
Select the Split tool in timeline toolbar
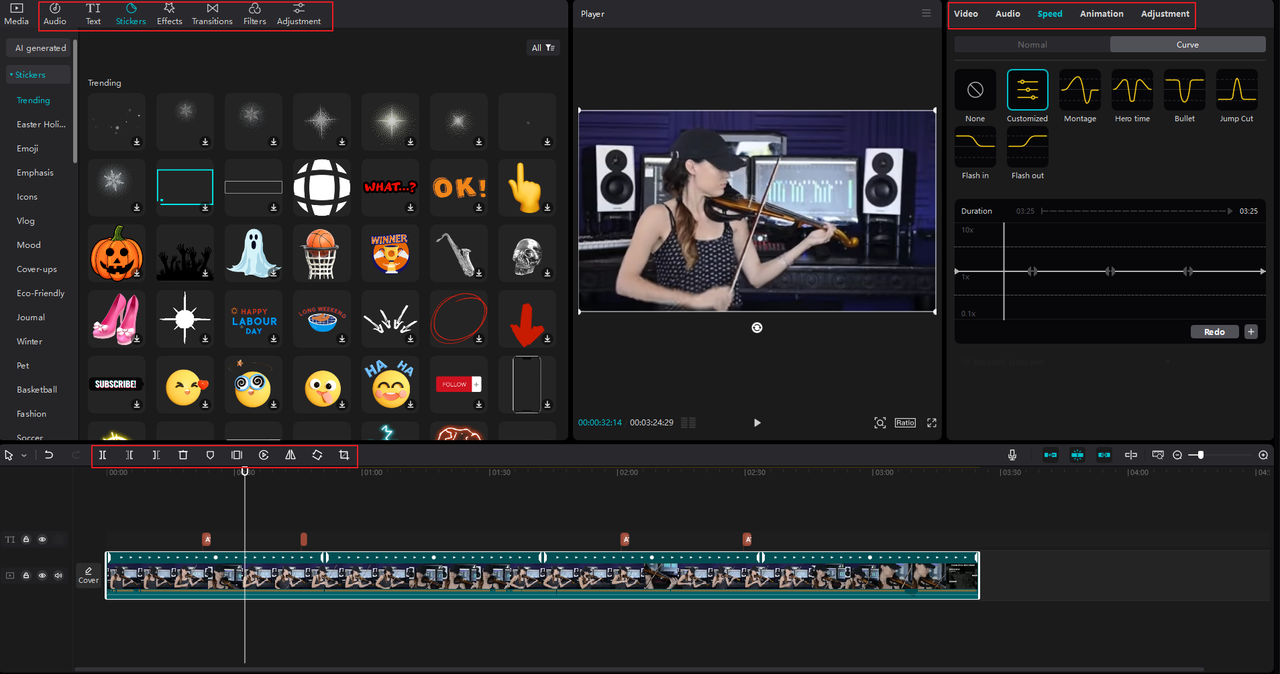[x=102, y=455]
